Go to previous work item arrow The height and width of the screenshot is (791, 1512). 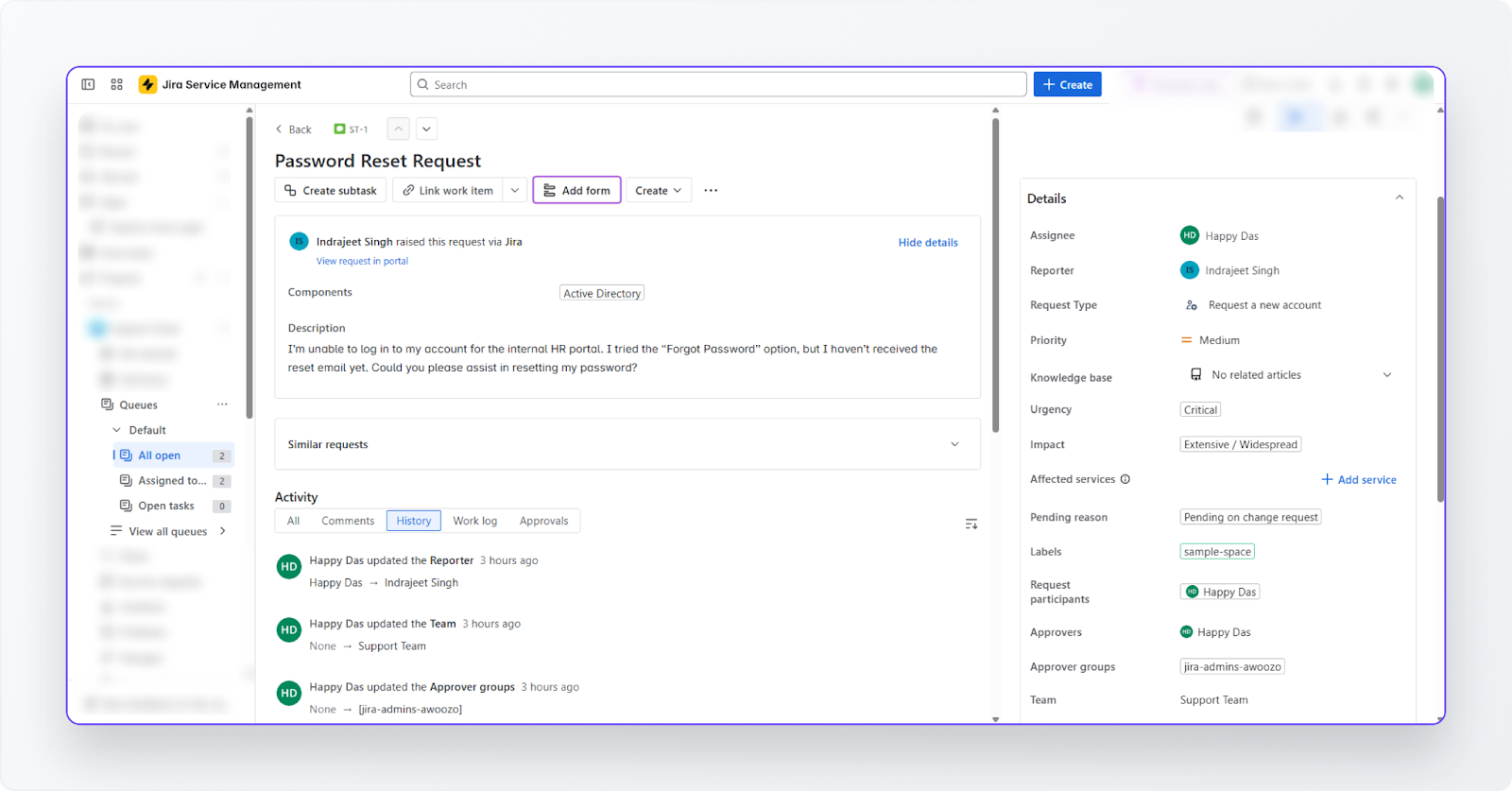click(x=399, y=129)
